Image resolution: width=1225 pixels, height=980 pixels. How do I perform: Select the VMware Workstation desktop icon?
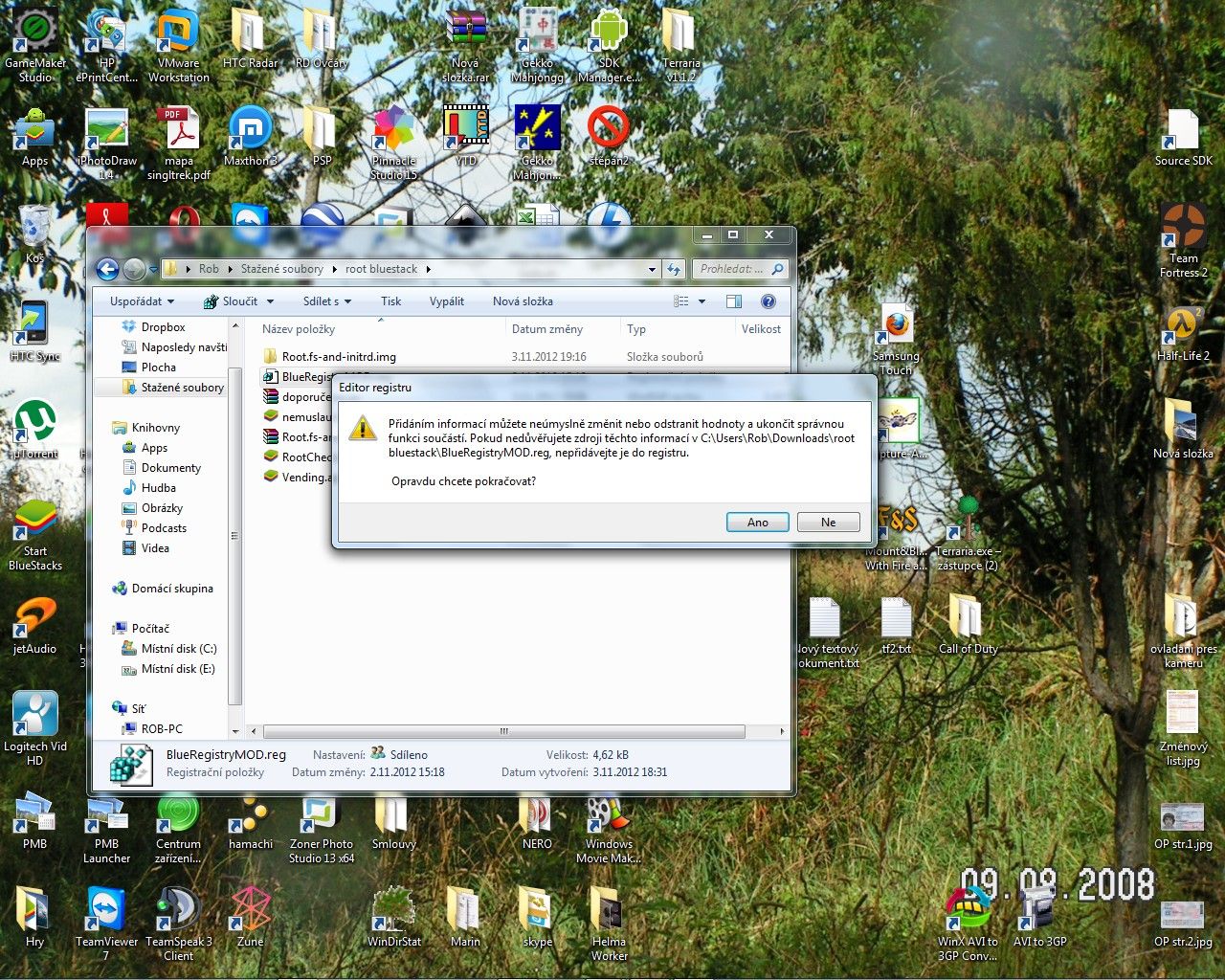[x=178, y=44]
